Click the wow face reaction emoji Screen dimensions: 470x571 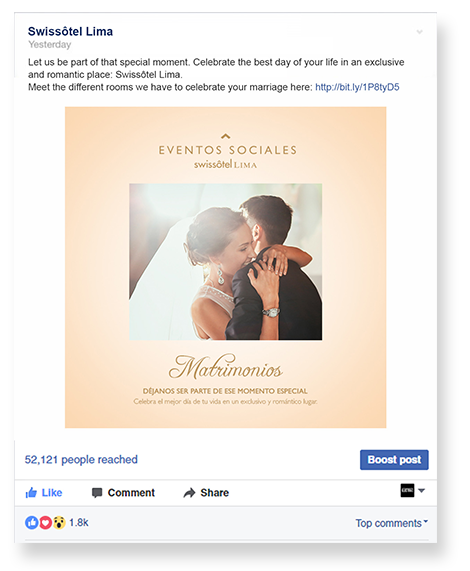[59, 523]
